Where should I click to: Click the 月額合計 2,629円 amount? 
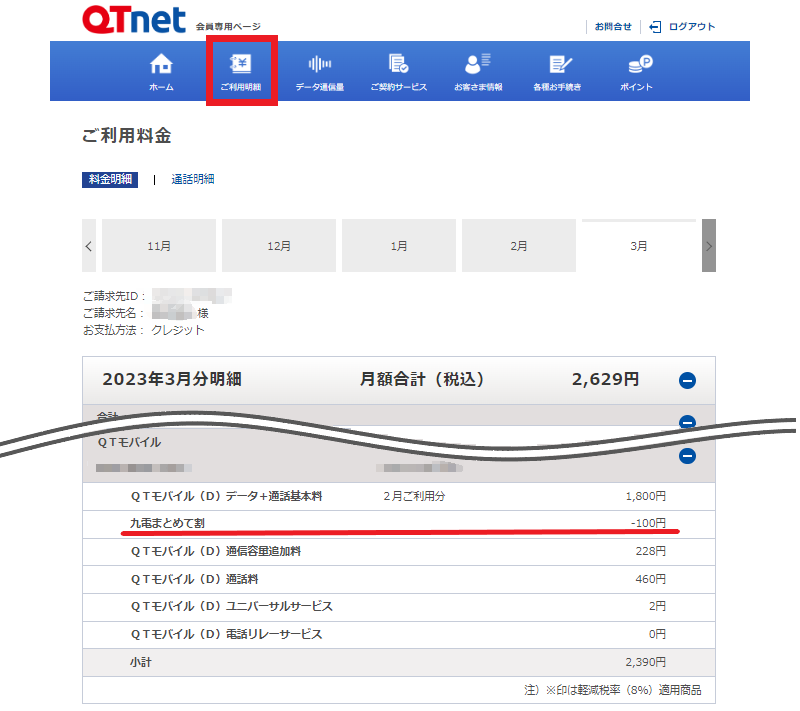605,379
